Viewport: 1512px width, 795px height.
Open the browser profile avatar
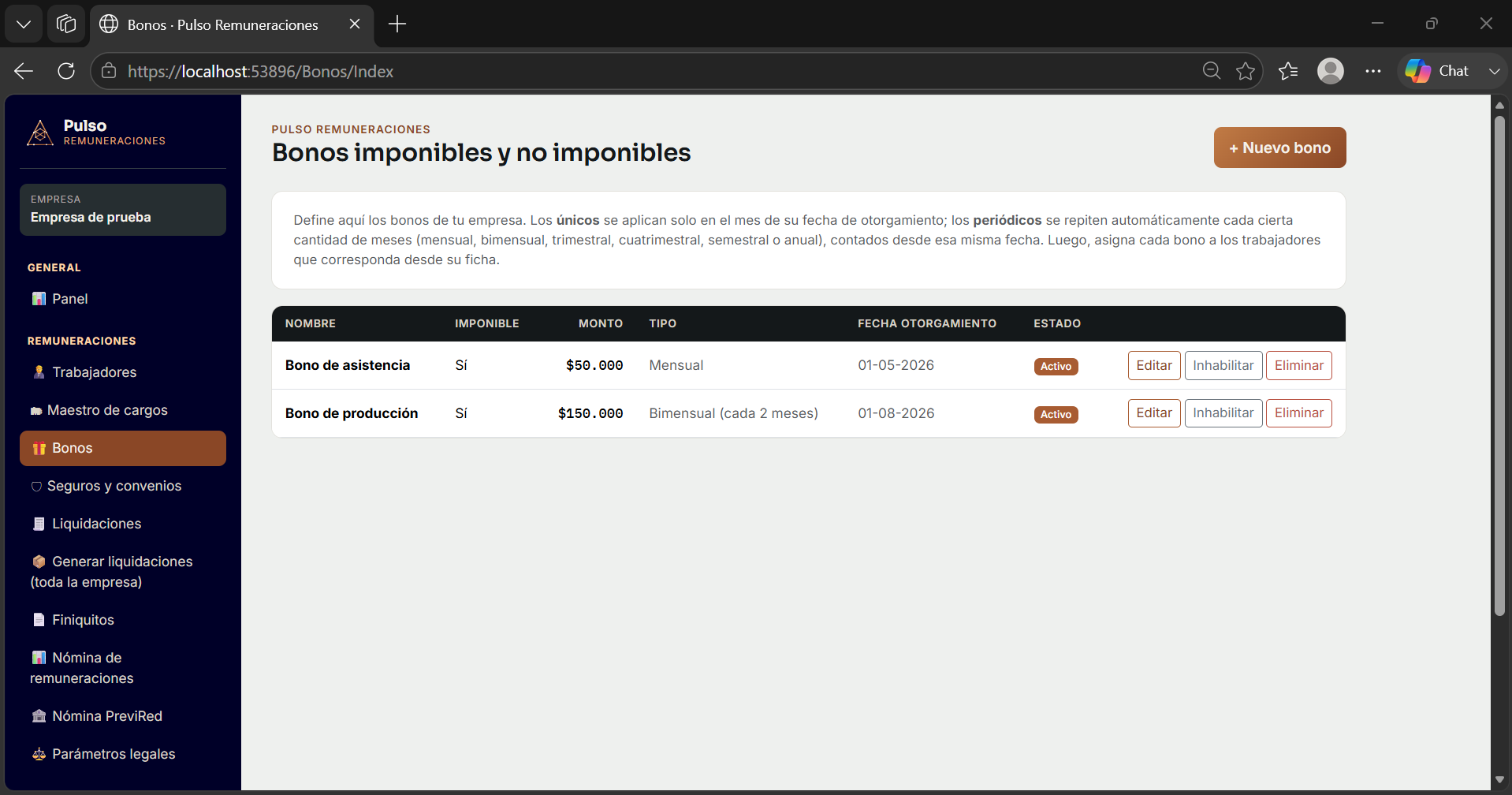1331,71
